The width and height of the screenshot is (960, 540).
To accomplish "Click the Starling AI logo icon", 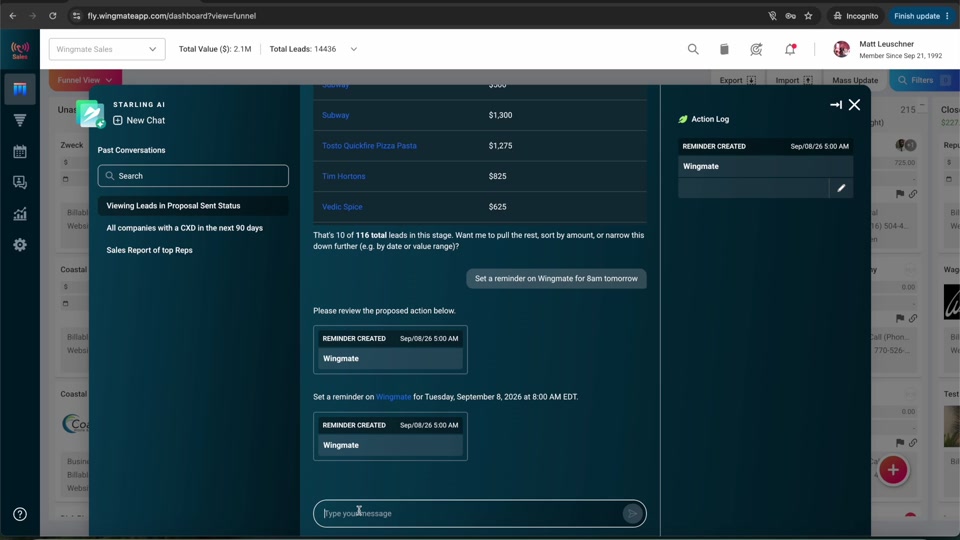I will [91, 114].
